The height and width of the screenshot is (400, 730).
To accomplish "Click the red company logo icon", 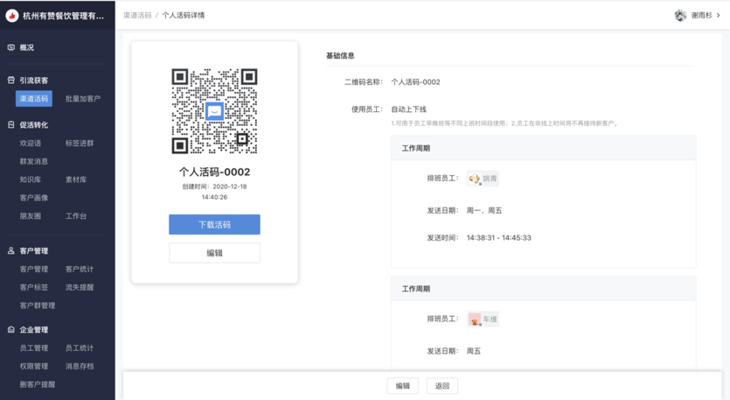I will pyautogui.click(x=12, y=16).
